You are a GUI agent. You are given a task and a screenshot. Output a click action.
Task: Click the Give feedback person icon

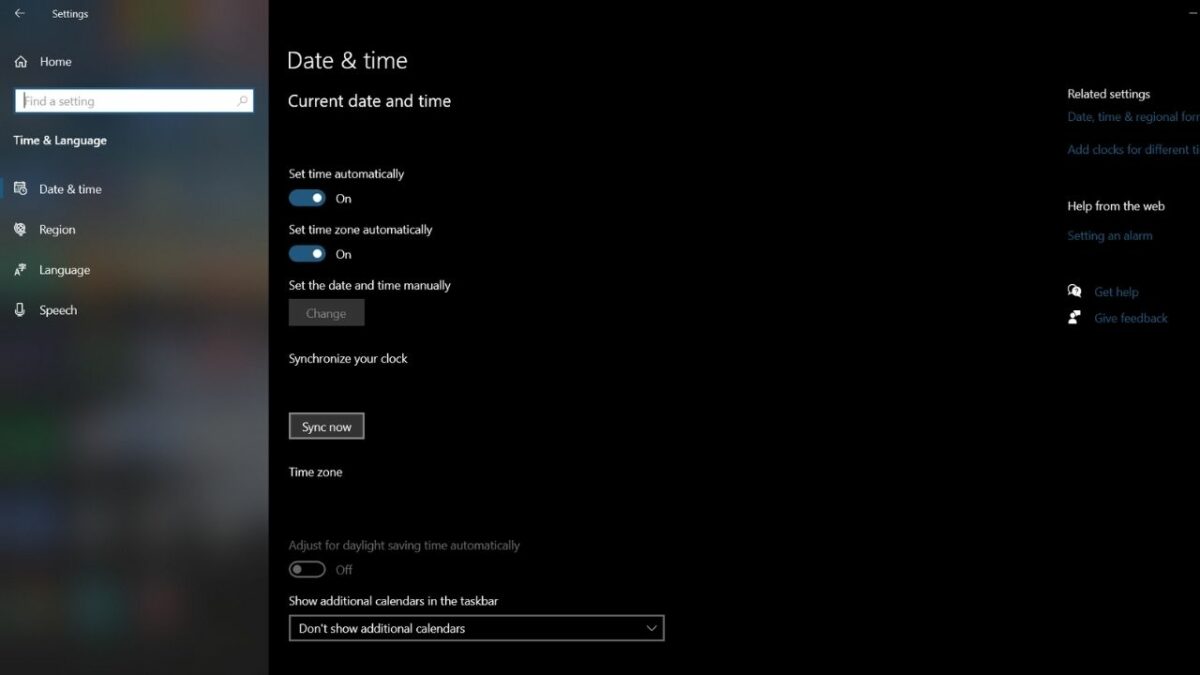coord(1075,318)
